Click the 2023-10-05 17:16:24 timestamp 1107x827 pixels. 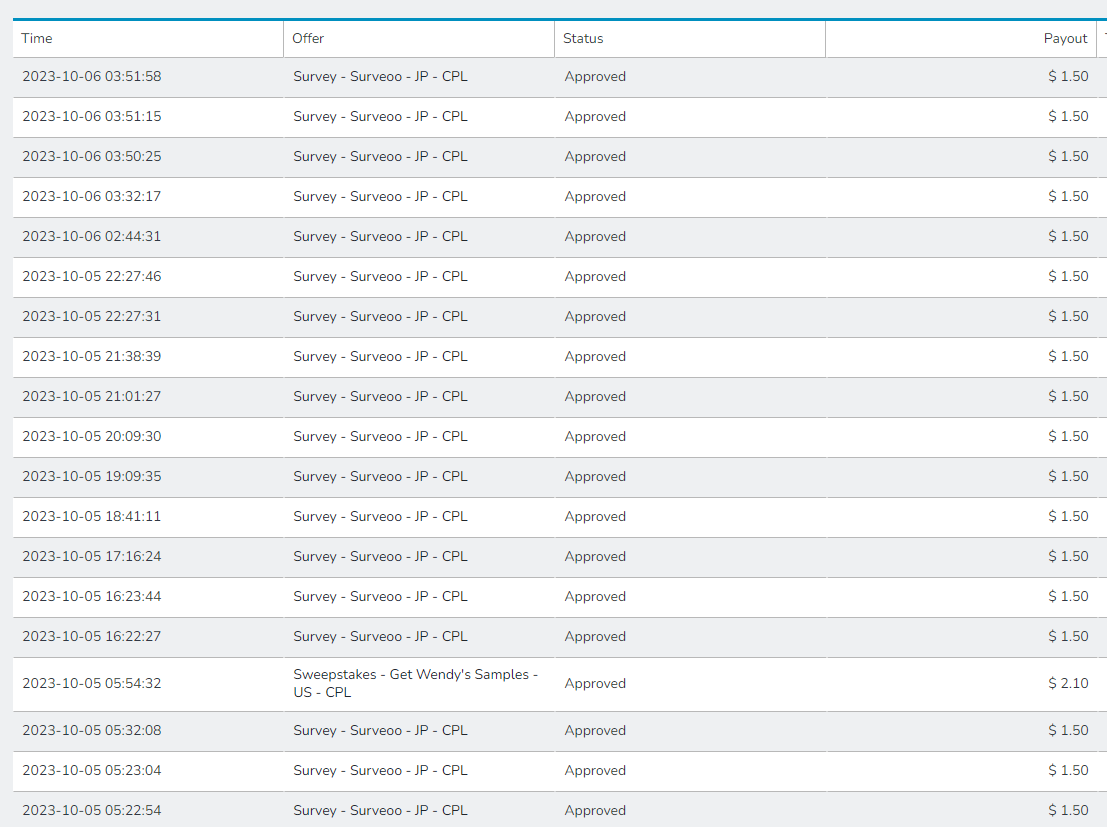click(92, 557)
